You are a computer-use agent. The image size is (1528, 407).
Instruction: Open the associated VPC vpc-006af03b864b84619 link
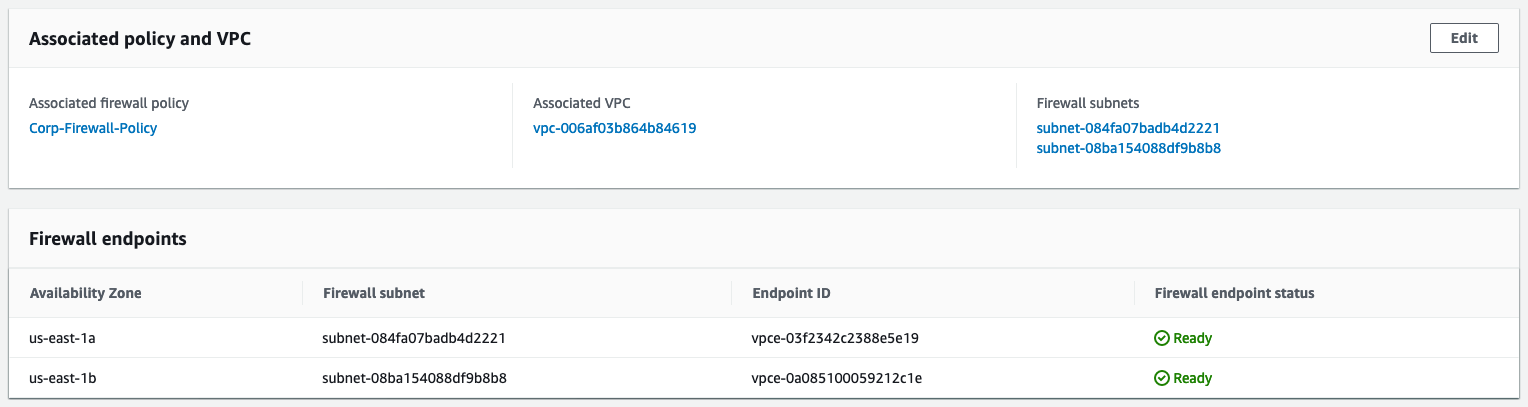tap(614, 128)
